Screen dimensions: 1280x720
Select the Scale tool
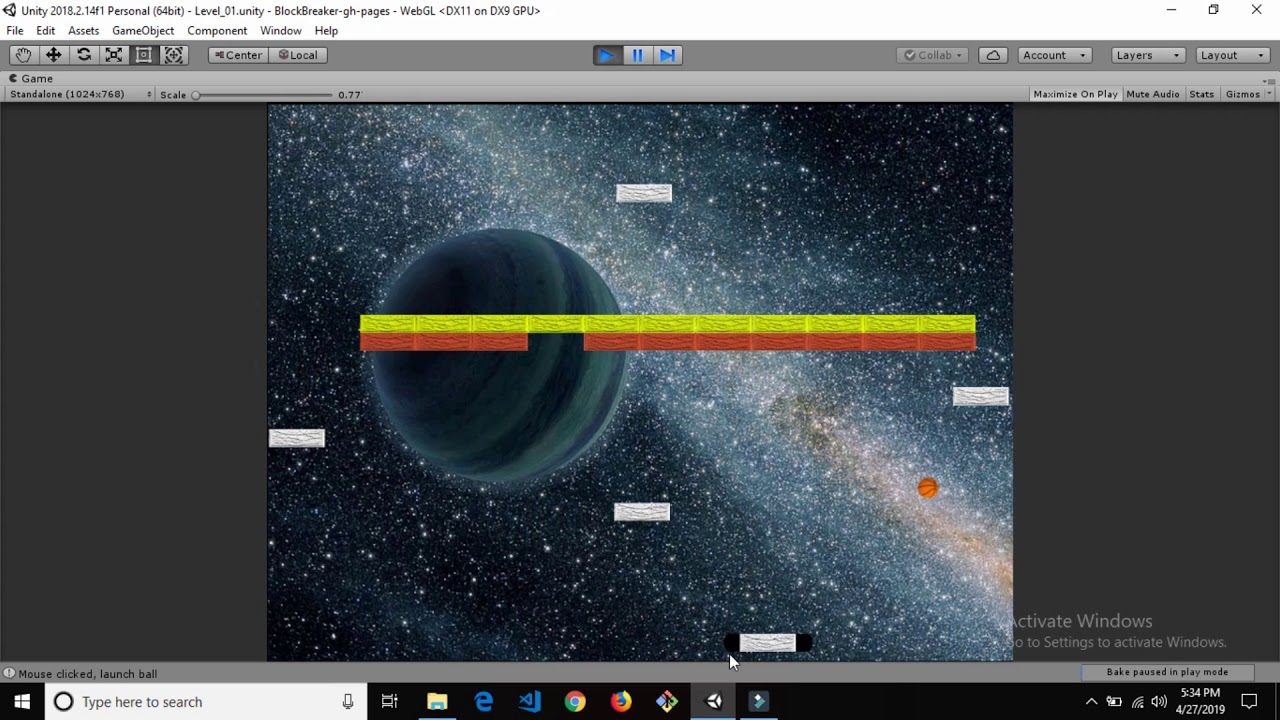pyautogui.click(x=114, y=55)
